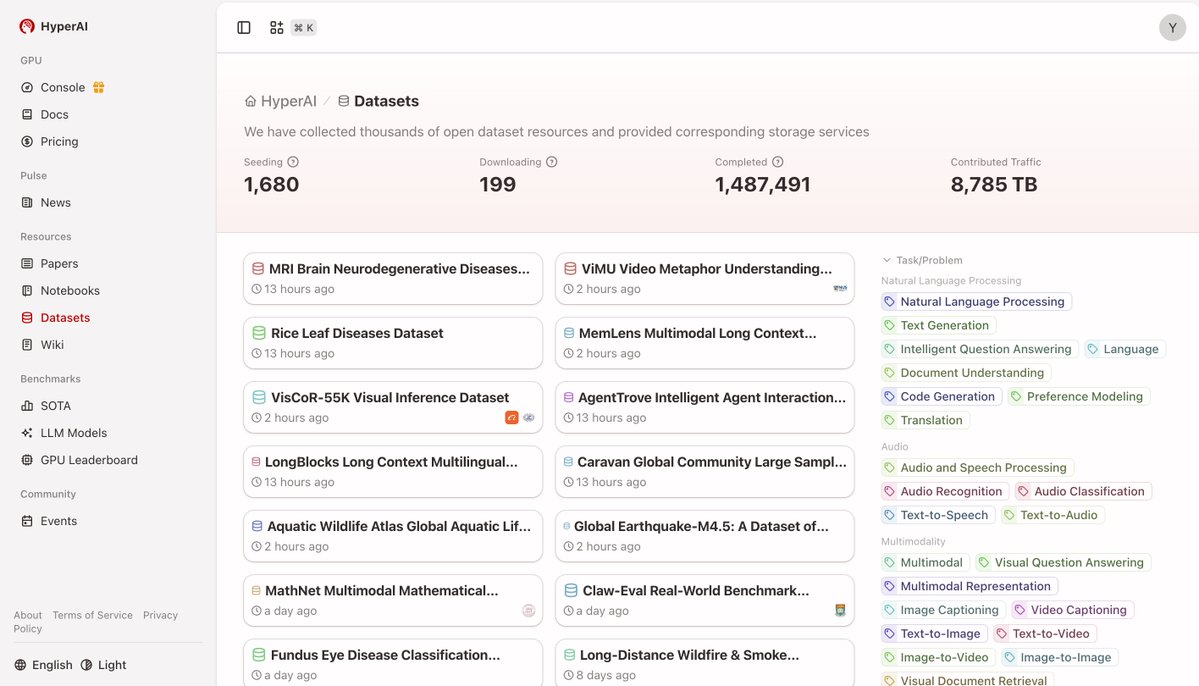Click the About footer link

[28, 615]
